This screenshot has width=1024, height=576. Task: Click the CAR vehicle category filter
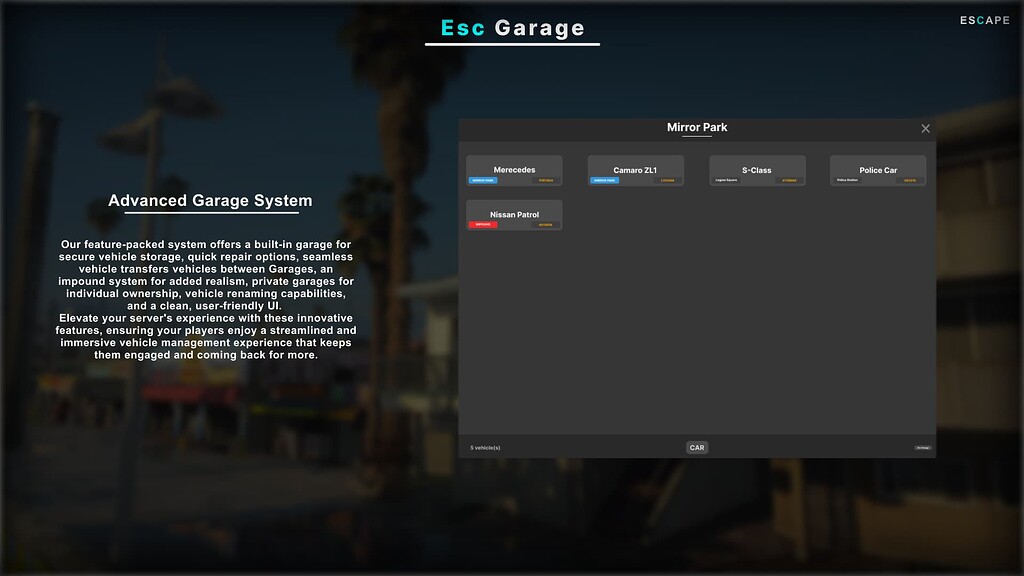pos(696,447)
